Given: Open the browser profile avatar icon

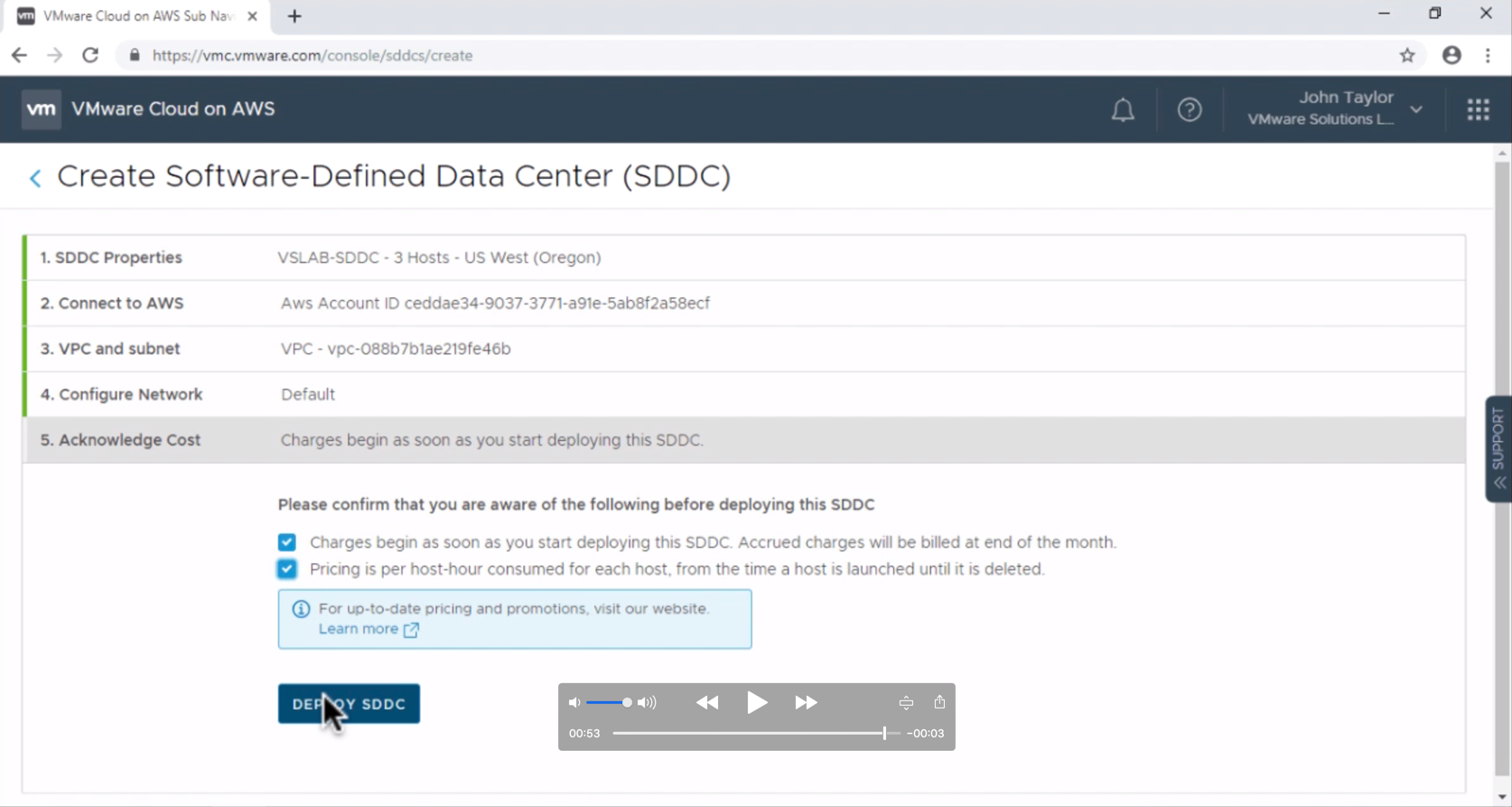Looking at the screenshot, I should click(1451, 55).
